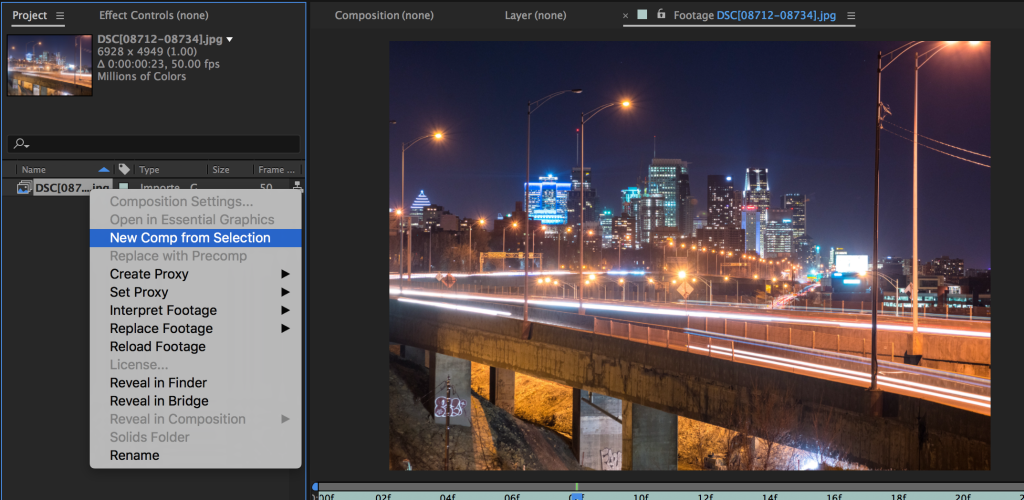Toggle the Name column sort arrow

104,170
